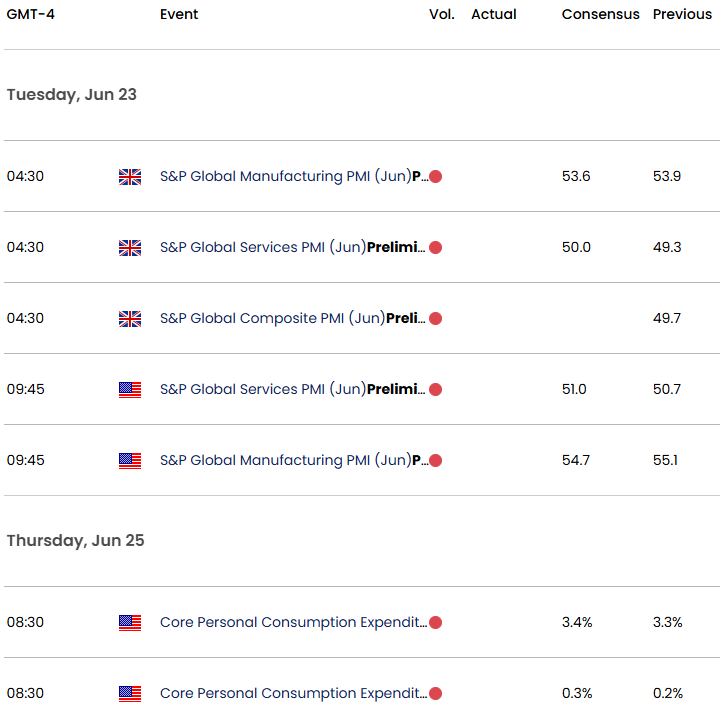Image resolution: width=720 pixels, height=710 pixels.
Task: Click the UK flag beside S&P Global Composite PMI
Action: (x=130, y=319)
